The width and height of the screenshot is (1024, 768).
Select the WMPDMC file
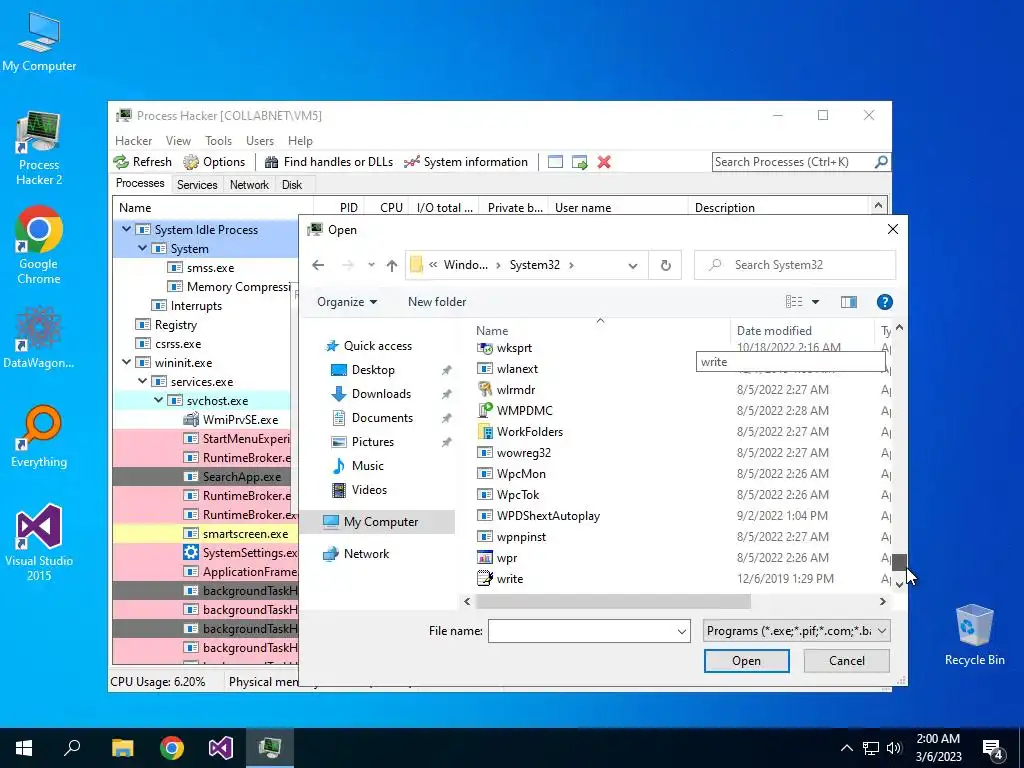coord(515,411)
